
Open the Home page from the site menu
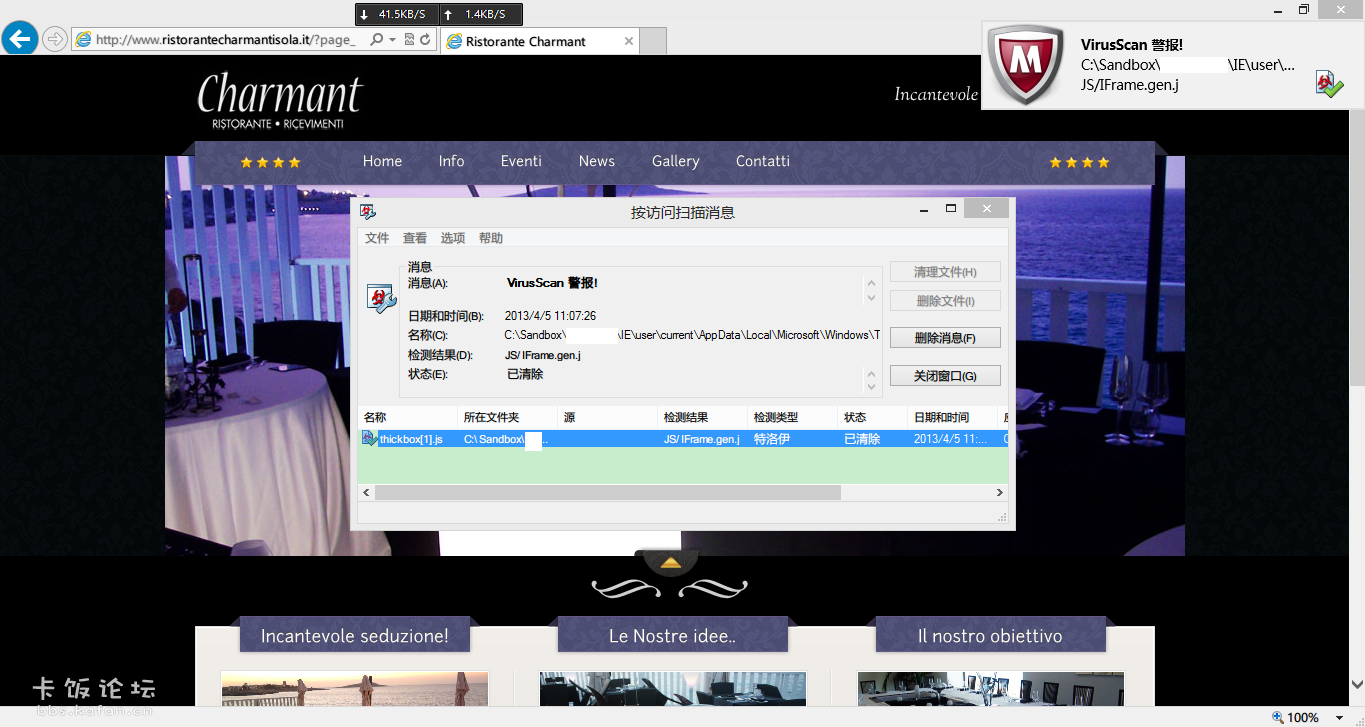coord(382,161)
